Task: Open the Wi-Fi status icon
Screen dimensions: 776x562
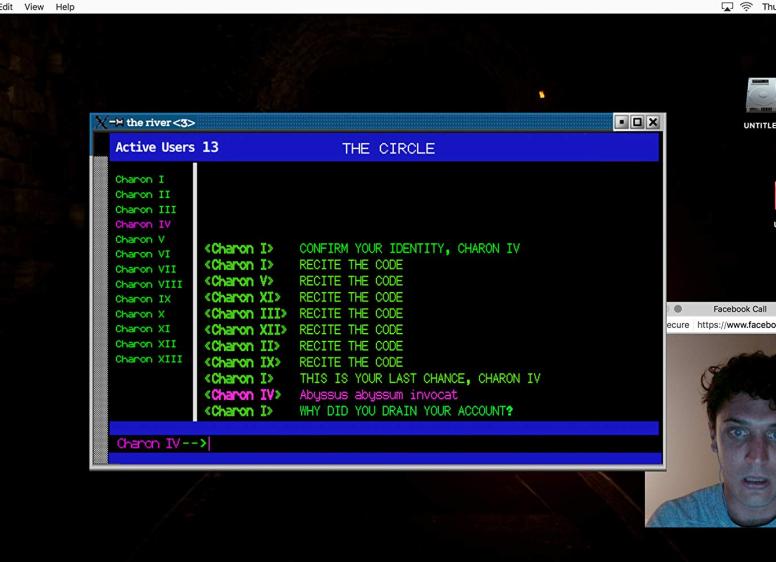Action: (x=746, y=7)
